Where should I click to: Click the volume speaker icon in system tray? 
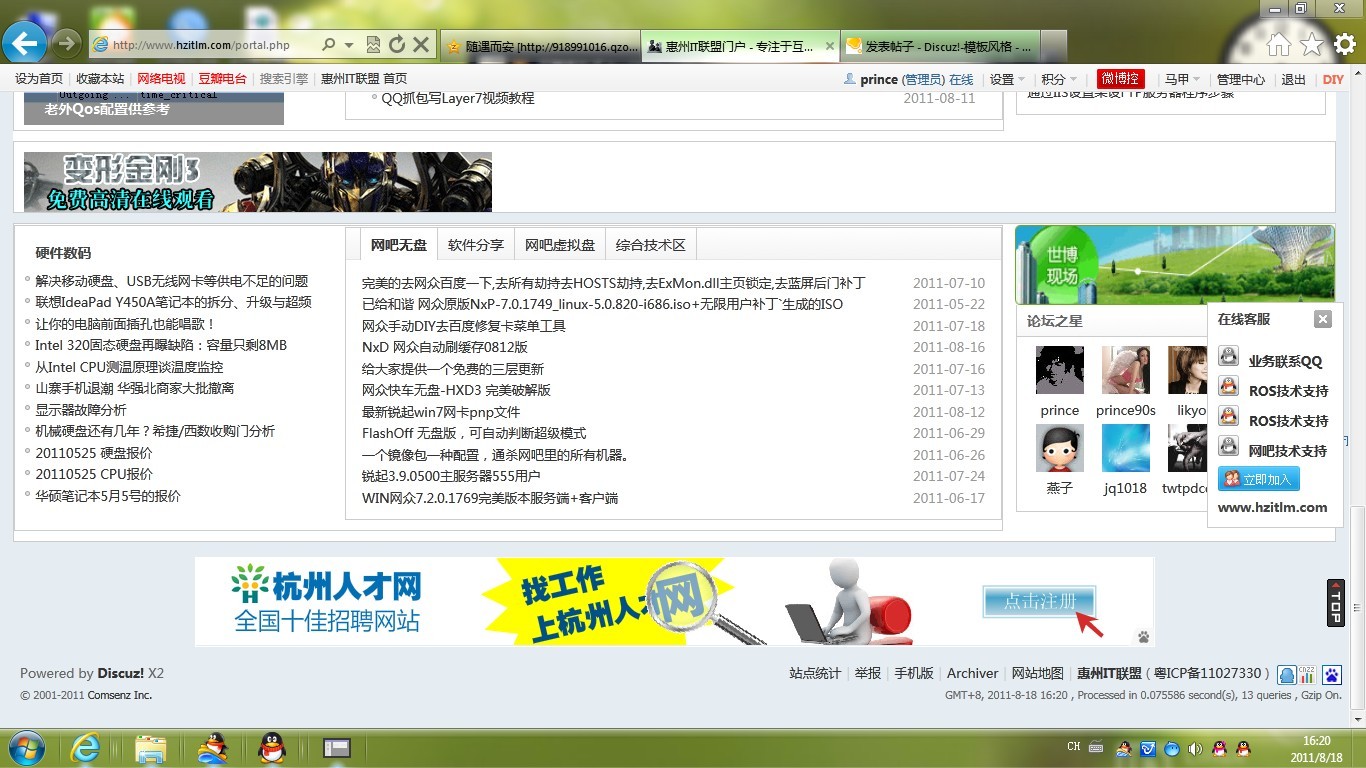pyautogui.click(x=1195, y=748)
